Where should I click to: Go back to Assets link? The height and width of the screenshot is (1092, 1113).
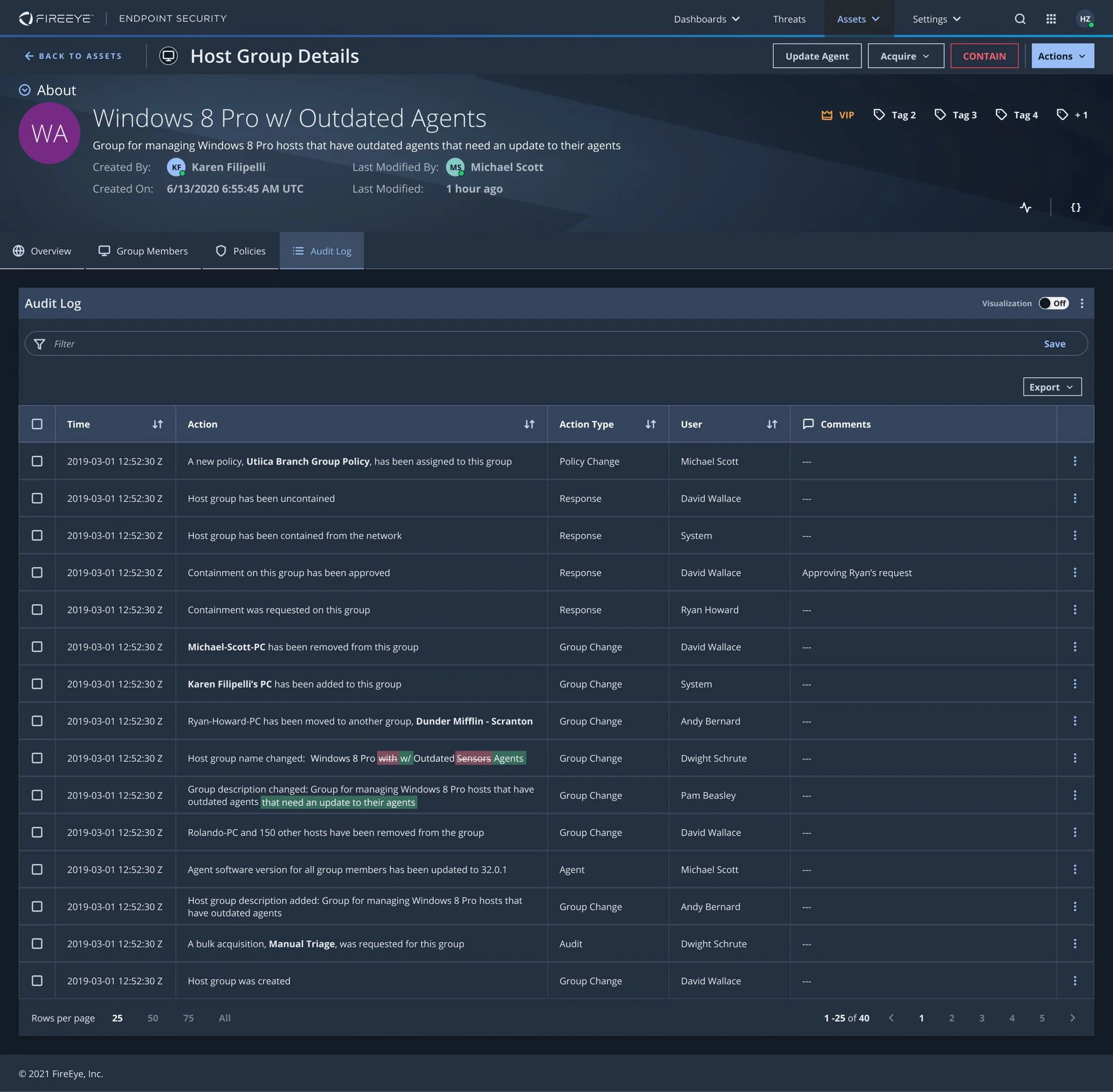coord(73,56)
